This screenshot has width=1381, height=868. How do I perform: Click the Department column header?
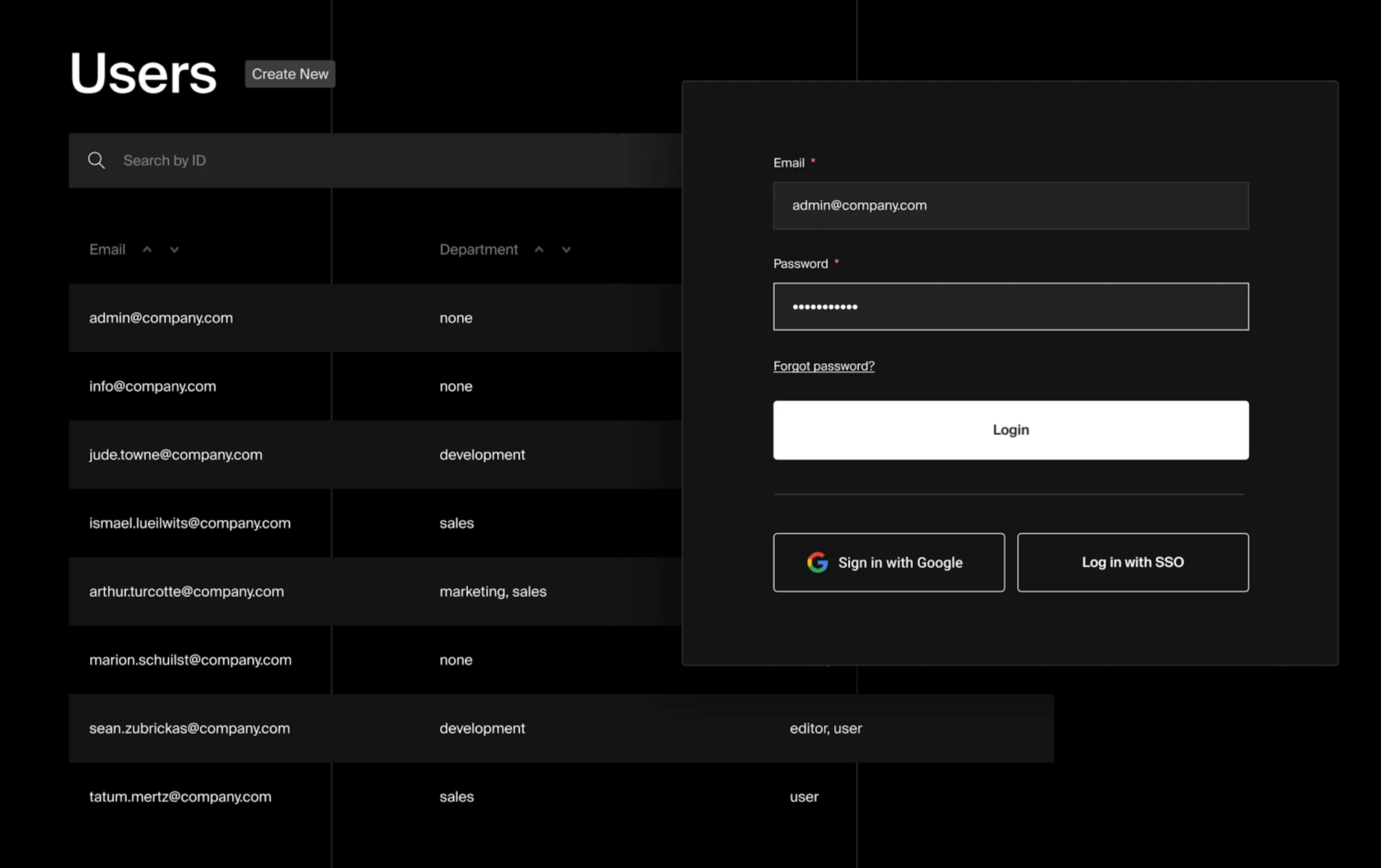coord(478,250)
